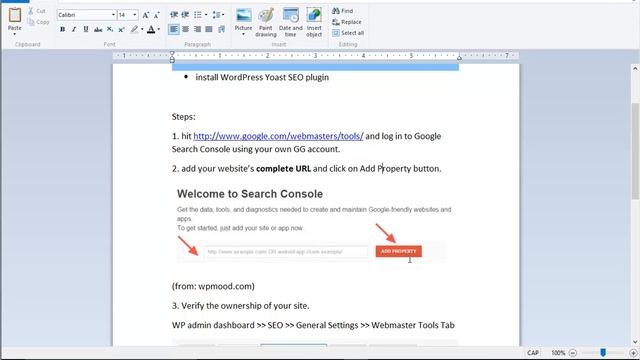Click the "install WordPress Yoast SEO plugin" bullet
Screen dimensions: 640x360
point(262,78)
